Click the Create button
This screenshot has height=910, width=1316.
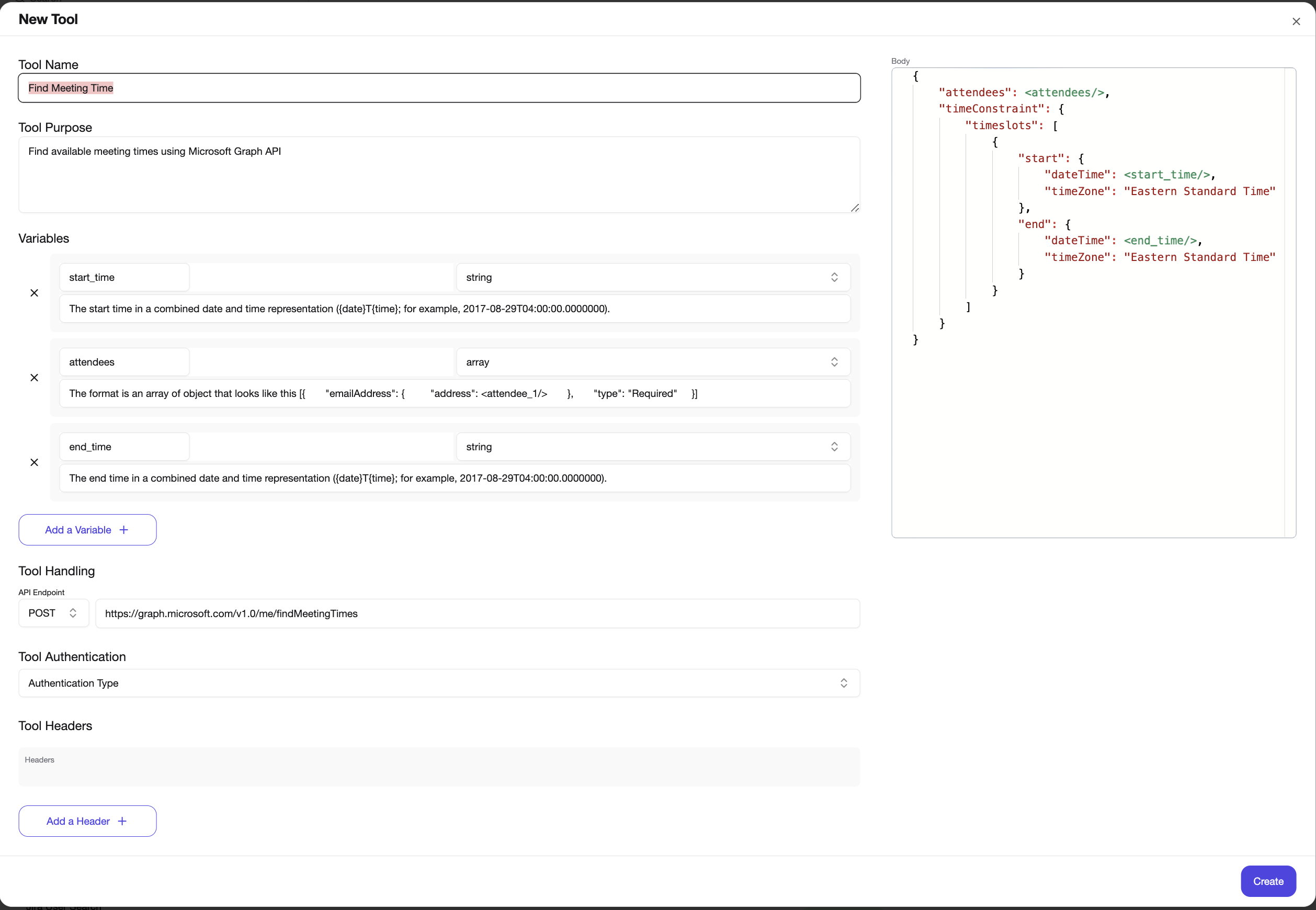1268,881
